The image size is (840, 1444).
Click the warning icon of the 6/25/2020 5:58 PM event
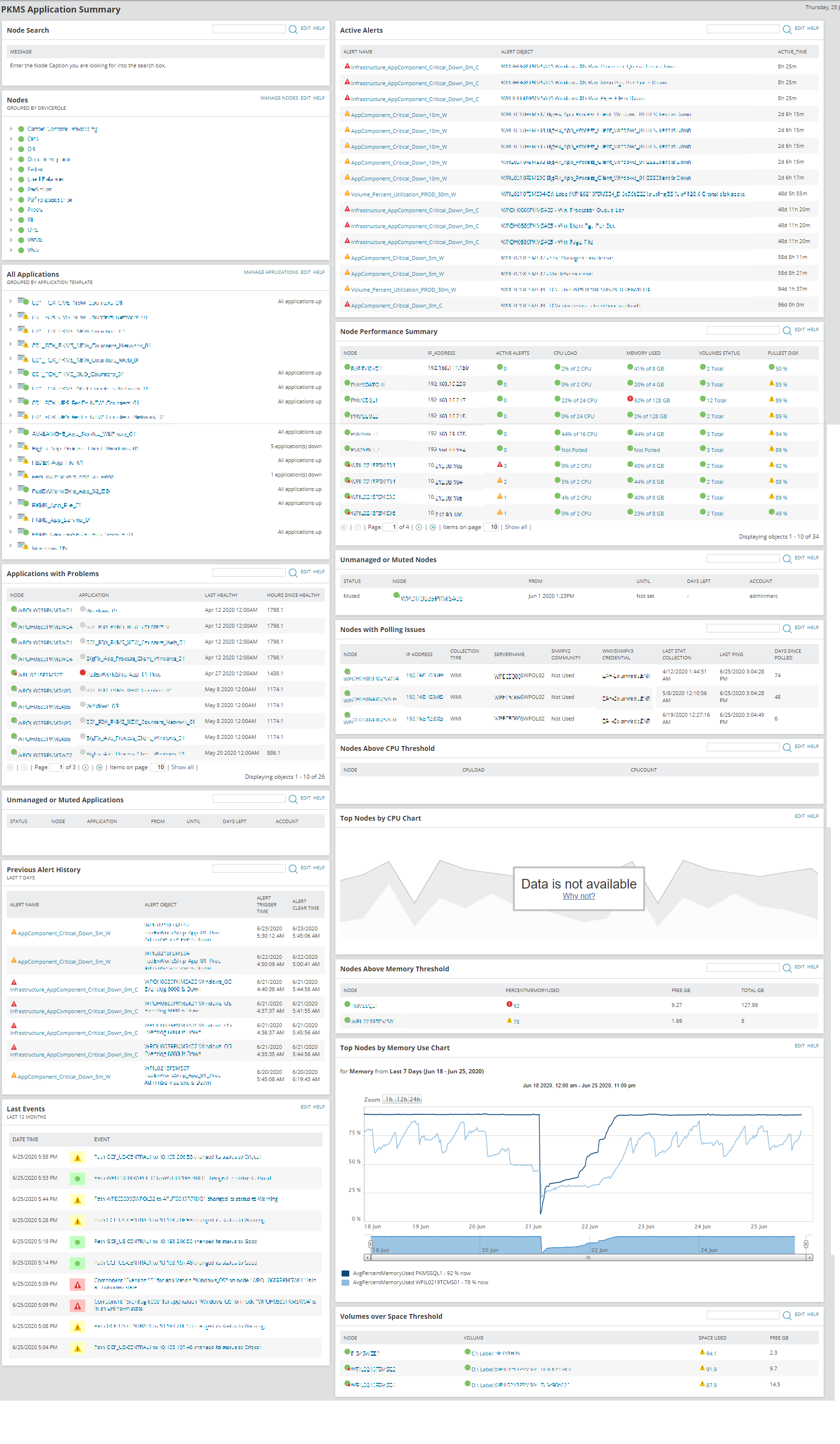coord(77,1158)
